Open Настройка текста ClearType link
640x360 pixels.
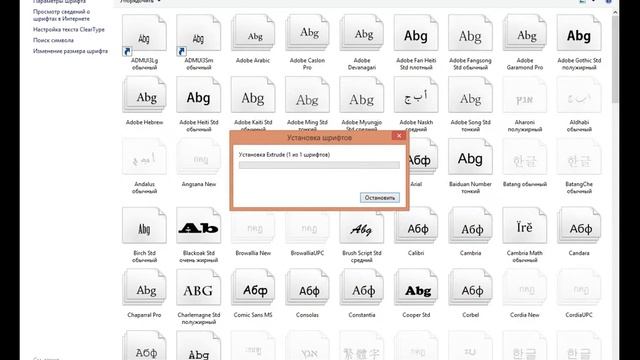coord(69,29)
